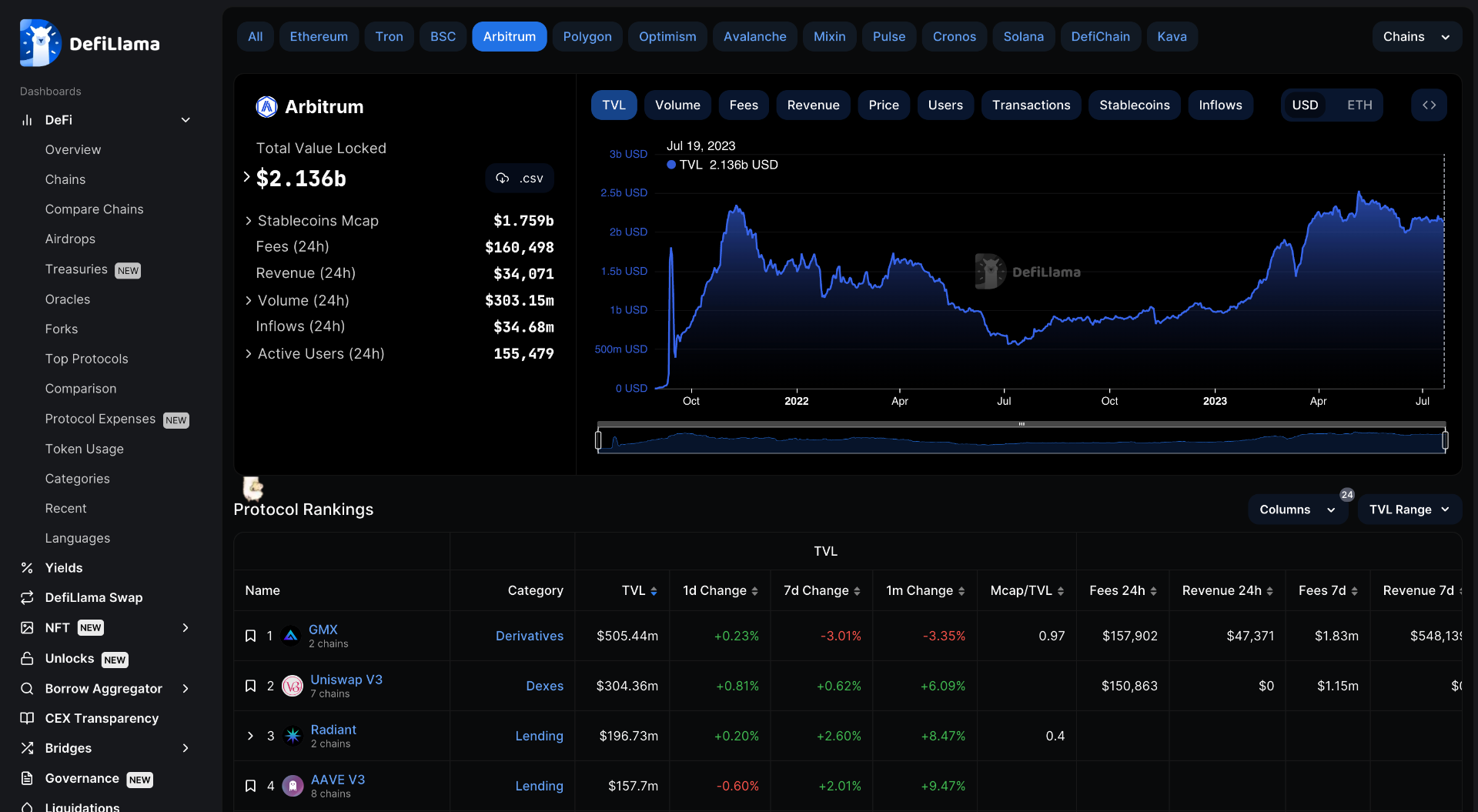This screenshot has width=1478, height=812.
Task: Sort by 7d Change arrows
Action: click(857, 591)
